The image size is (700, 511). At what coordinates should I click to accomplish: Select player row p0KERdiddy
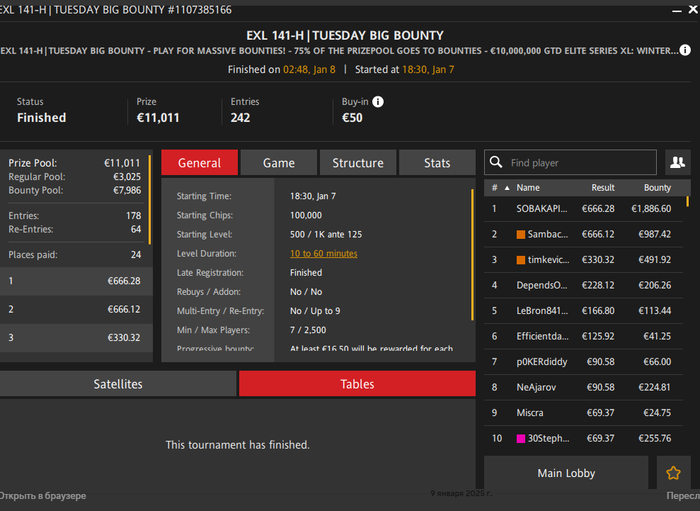pyautogui.click(x=583, y=361)
